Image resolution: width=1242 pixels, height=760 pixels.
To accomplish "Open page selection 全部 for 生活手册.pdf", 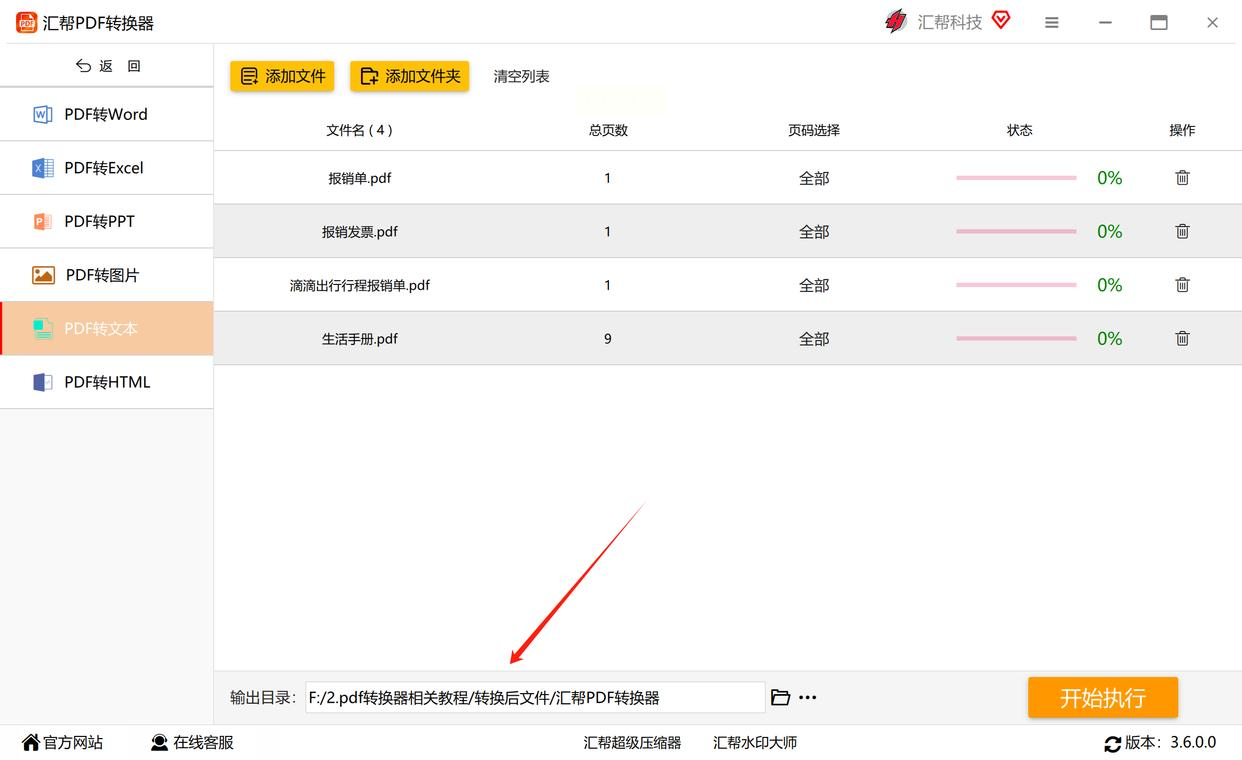I will point(814,338).
